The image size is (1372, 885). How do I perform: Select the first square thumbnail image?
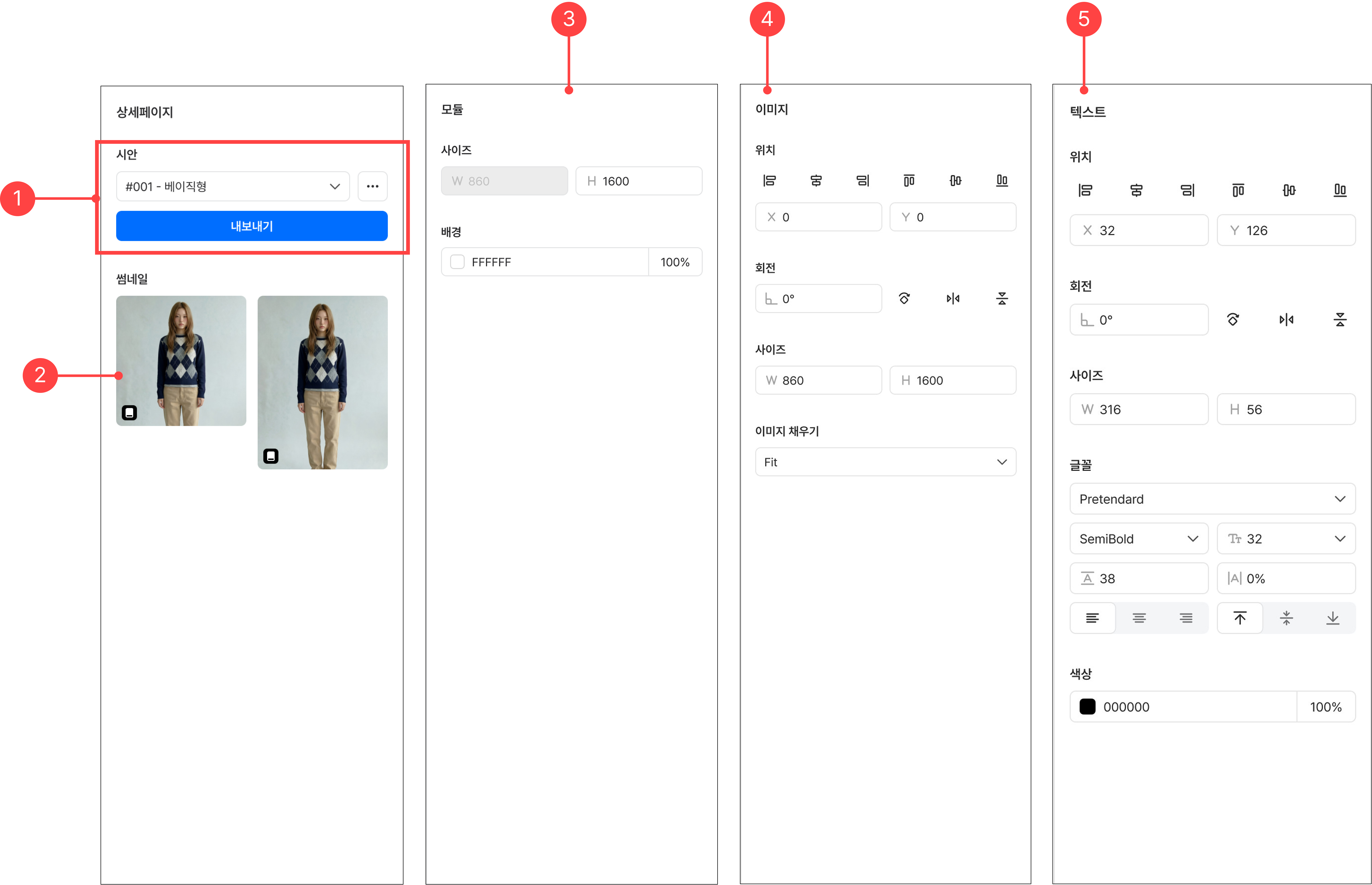(181, 361)
